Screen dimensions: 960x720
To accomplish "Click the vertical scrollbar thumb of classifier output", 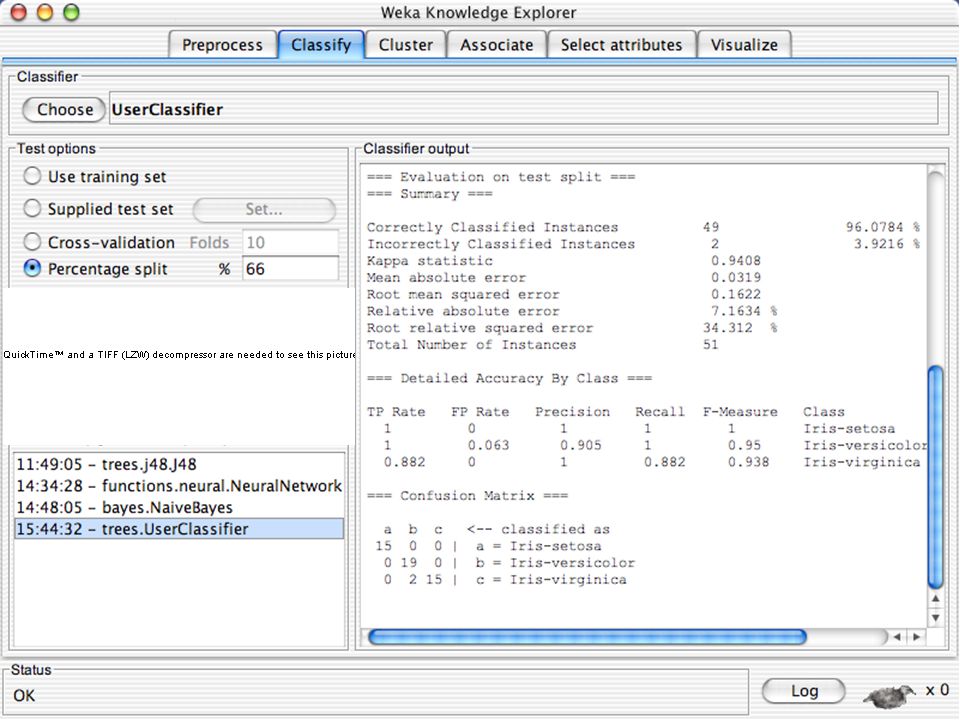I will click(x=936, y=476).
